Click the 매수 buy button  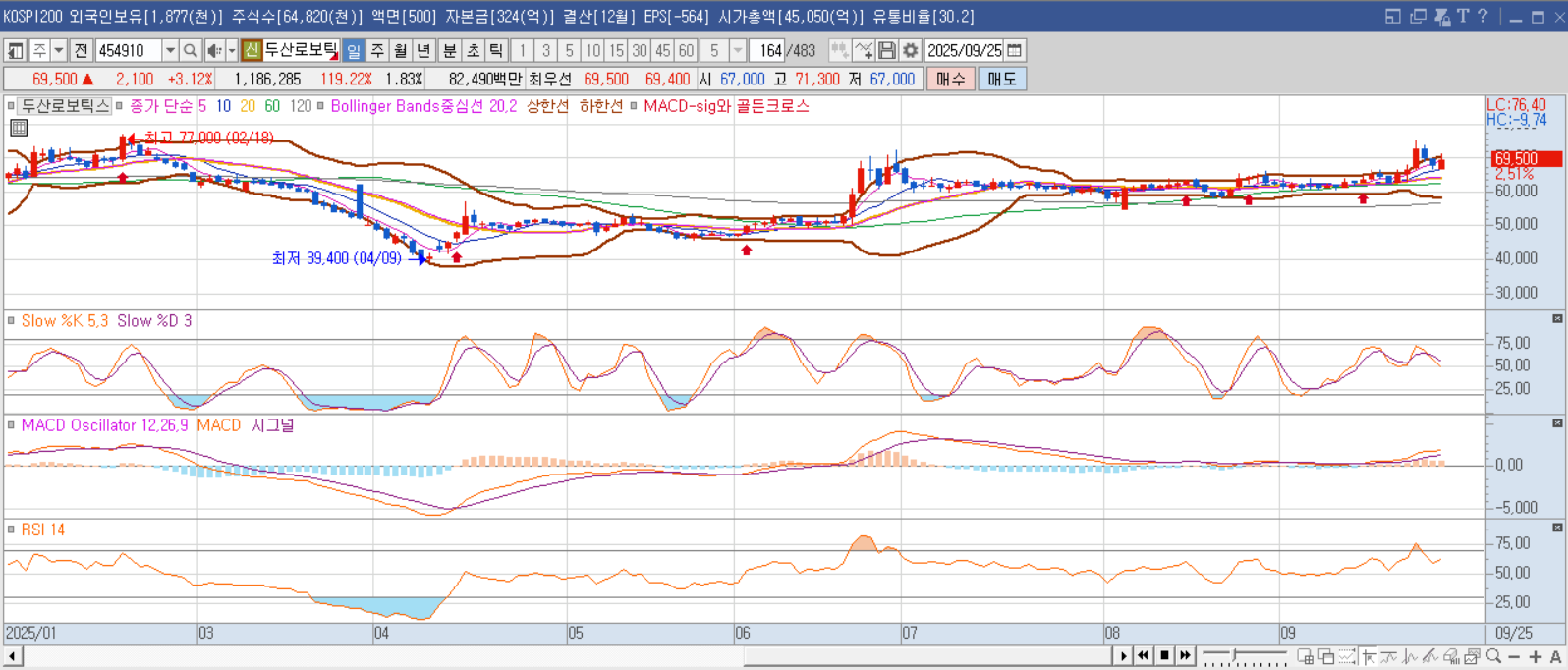tap(950, 79)
